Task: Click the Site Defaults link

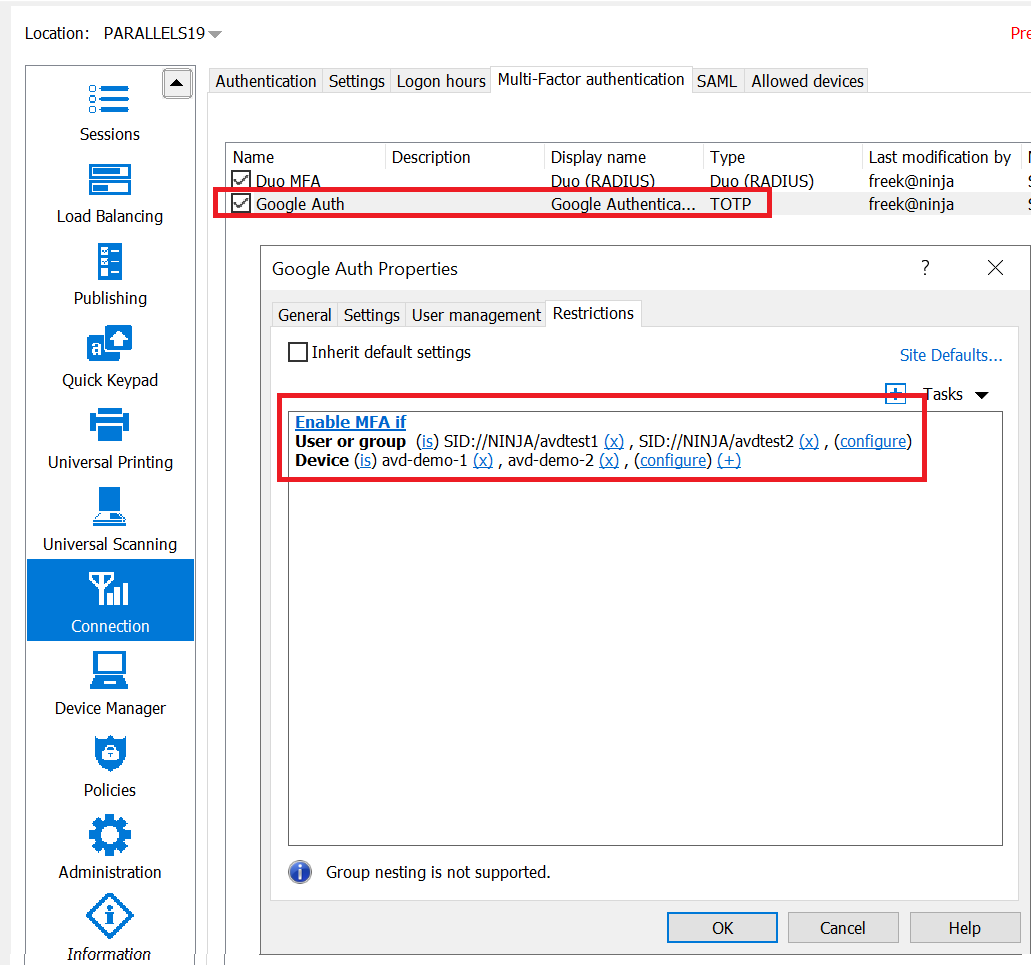Action: (x=951, y=355)
